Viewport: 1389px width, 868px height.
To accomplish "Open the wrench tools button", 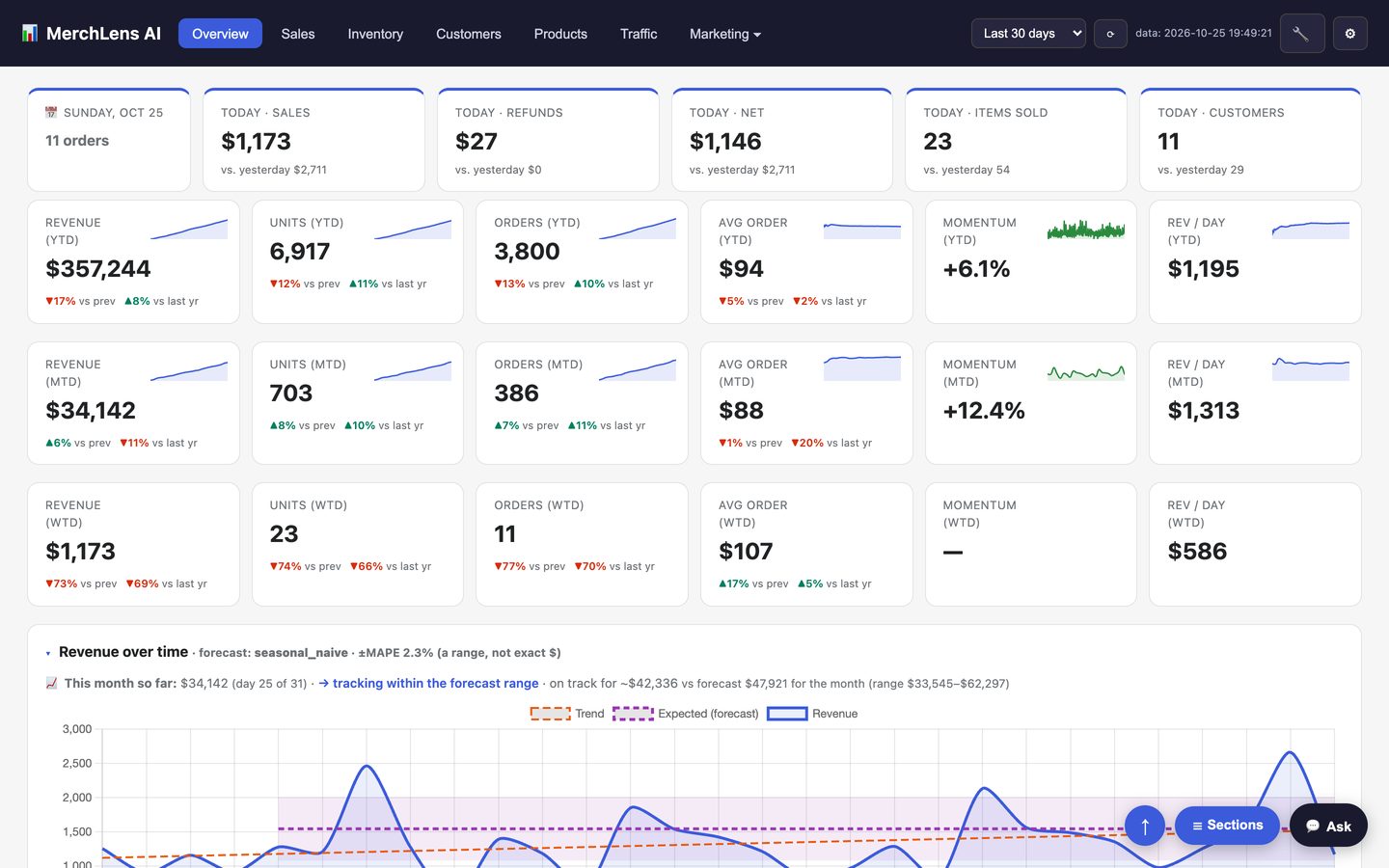I will 1301,34.
